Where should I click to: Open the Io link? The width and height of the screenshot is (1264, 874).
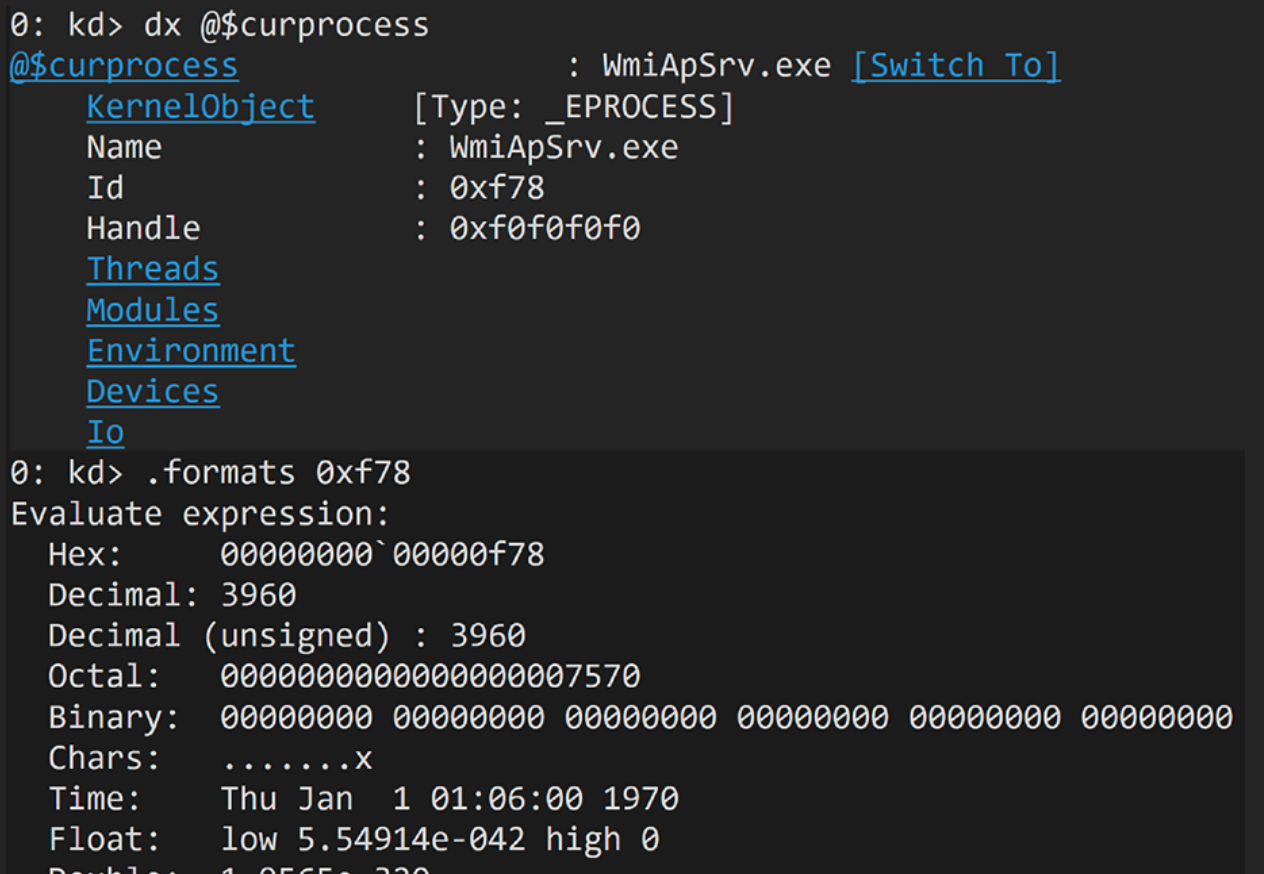pyautogui.click(x=105, y=433)
